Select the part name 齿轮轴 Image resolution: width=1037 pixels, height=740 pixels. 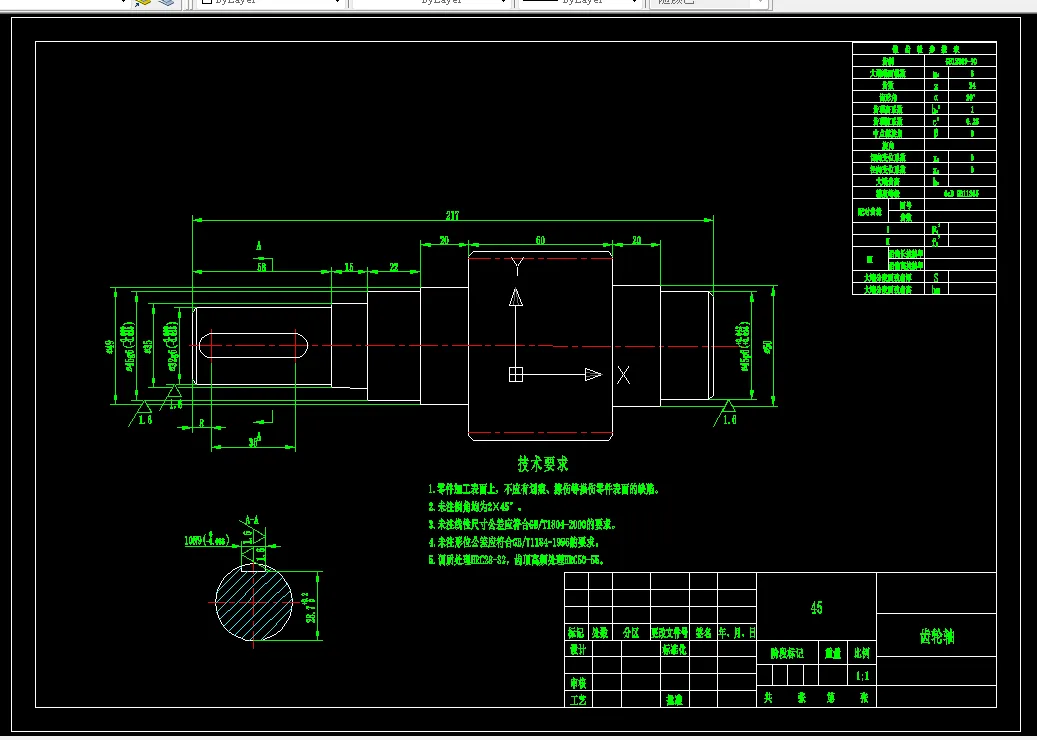click(x=937, y=636)
